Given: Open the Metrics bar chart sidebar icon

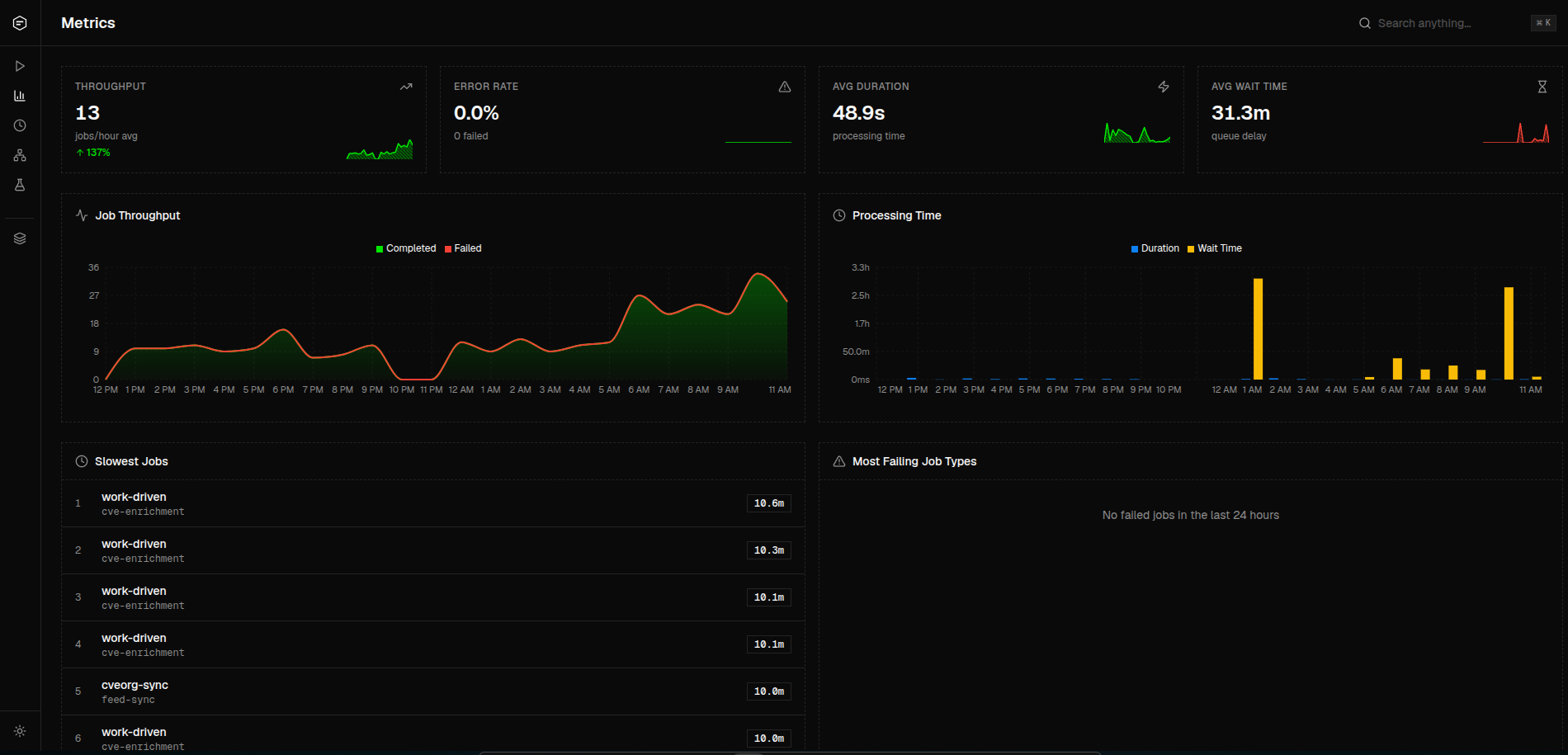Looking at the screenshot, I should (x=20, y=96).
